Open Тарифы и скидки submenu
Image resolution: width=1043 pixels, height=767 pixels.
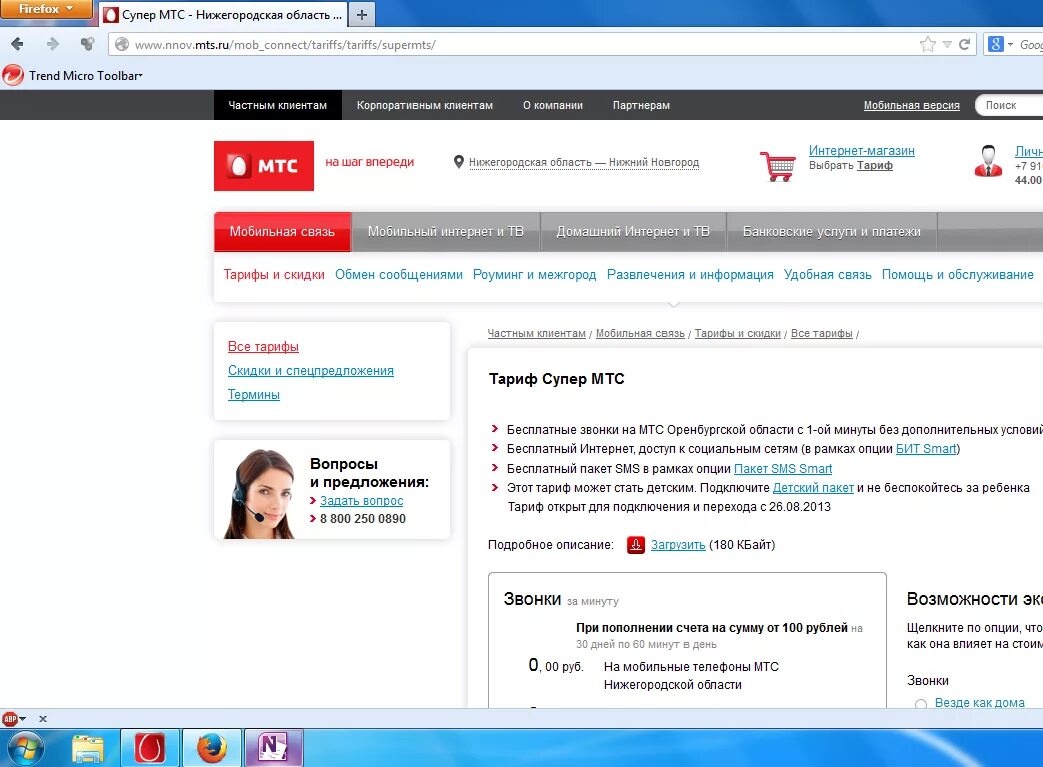coord(274,275)
